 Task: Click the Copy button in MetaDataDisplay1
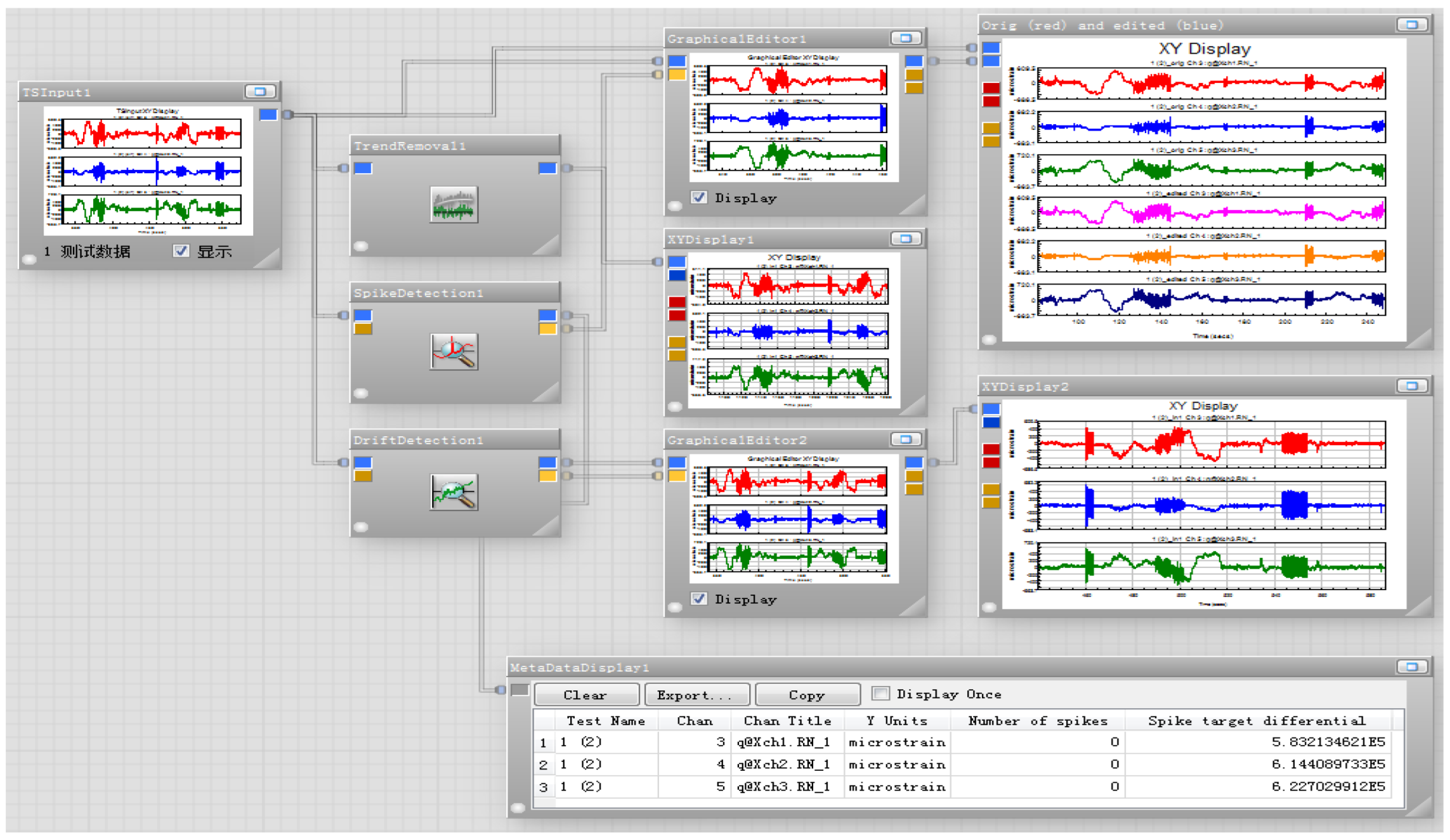click(806, 695)
